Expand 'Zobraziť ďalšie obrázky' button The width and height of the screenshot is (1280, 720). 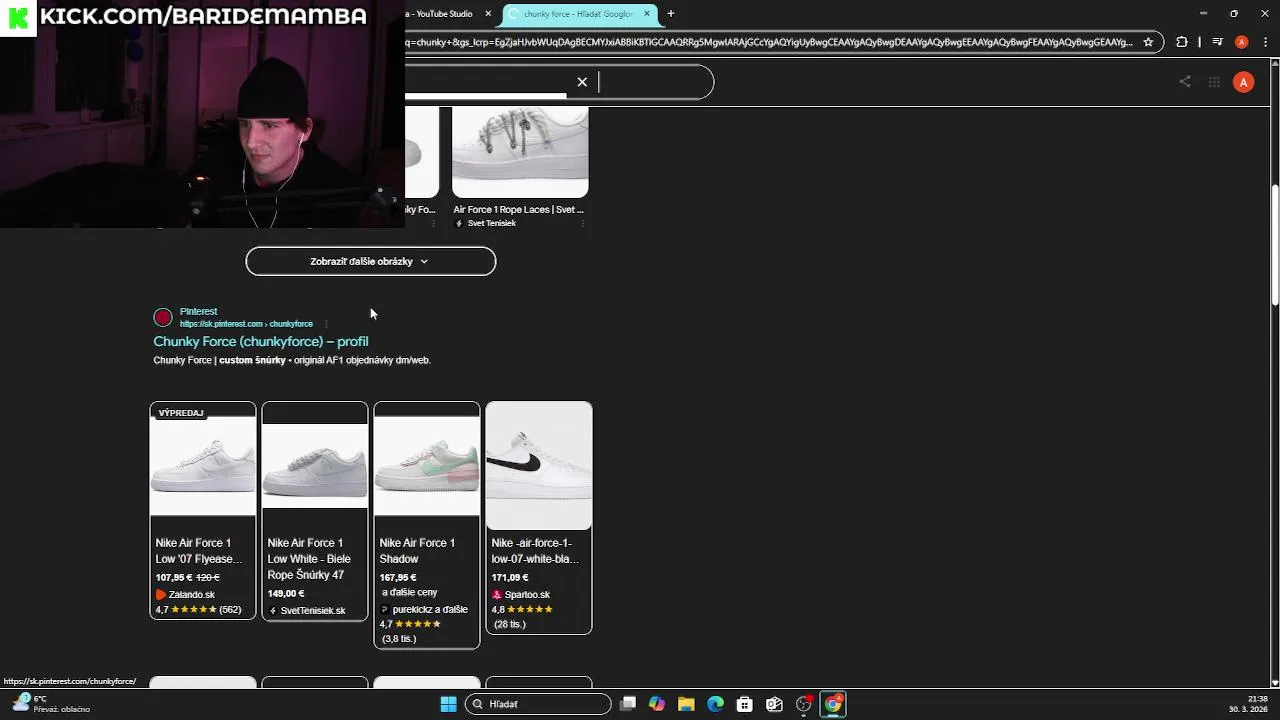[371, 261]
